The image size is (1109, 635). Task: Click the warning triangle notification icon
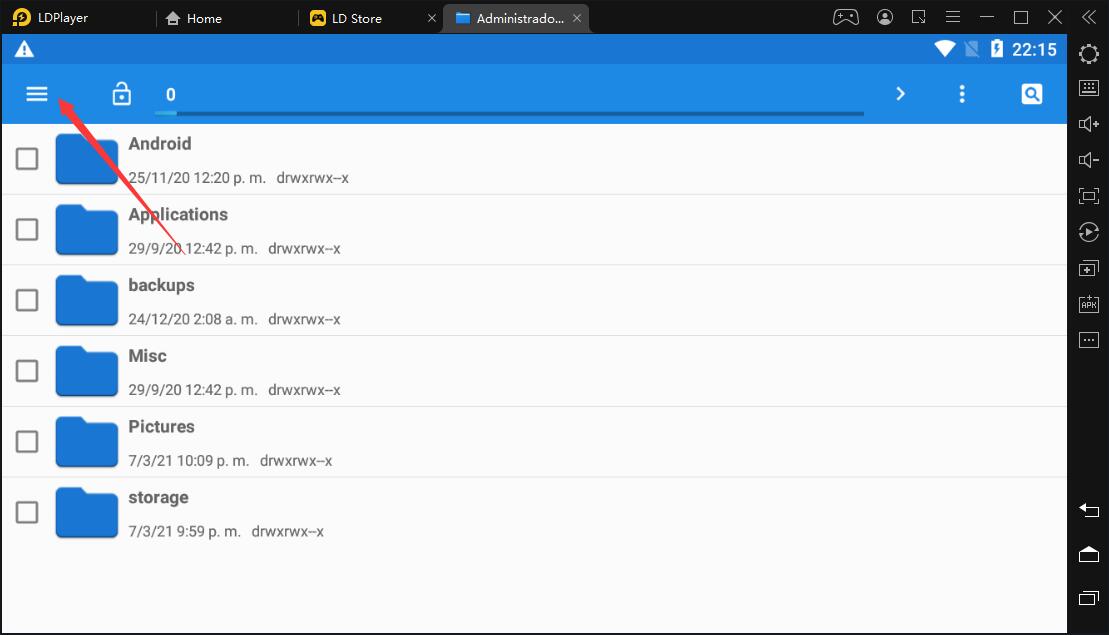25,49
